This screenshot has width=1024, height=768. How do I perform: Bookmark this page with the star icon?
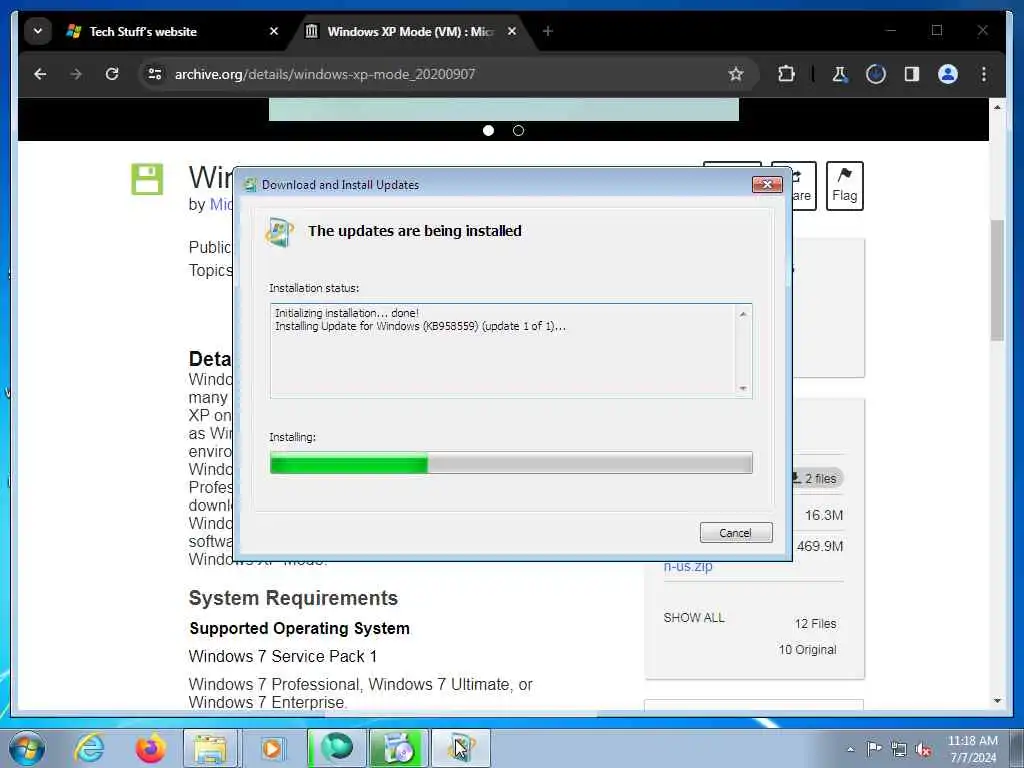coord(735,74)
